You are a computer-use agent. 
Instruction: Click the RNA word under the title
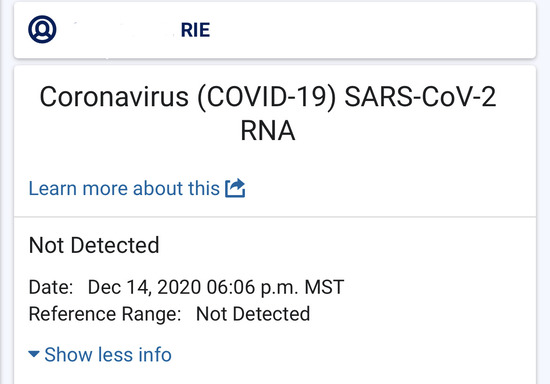268,130
